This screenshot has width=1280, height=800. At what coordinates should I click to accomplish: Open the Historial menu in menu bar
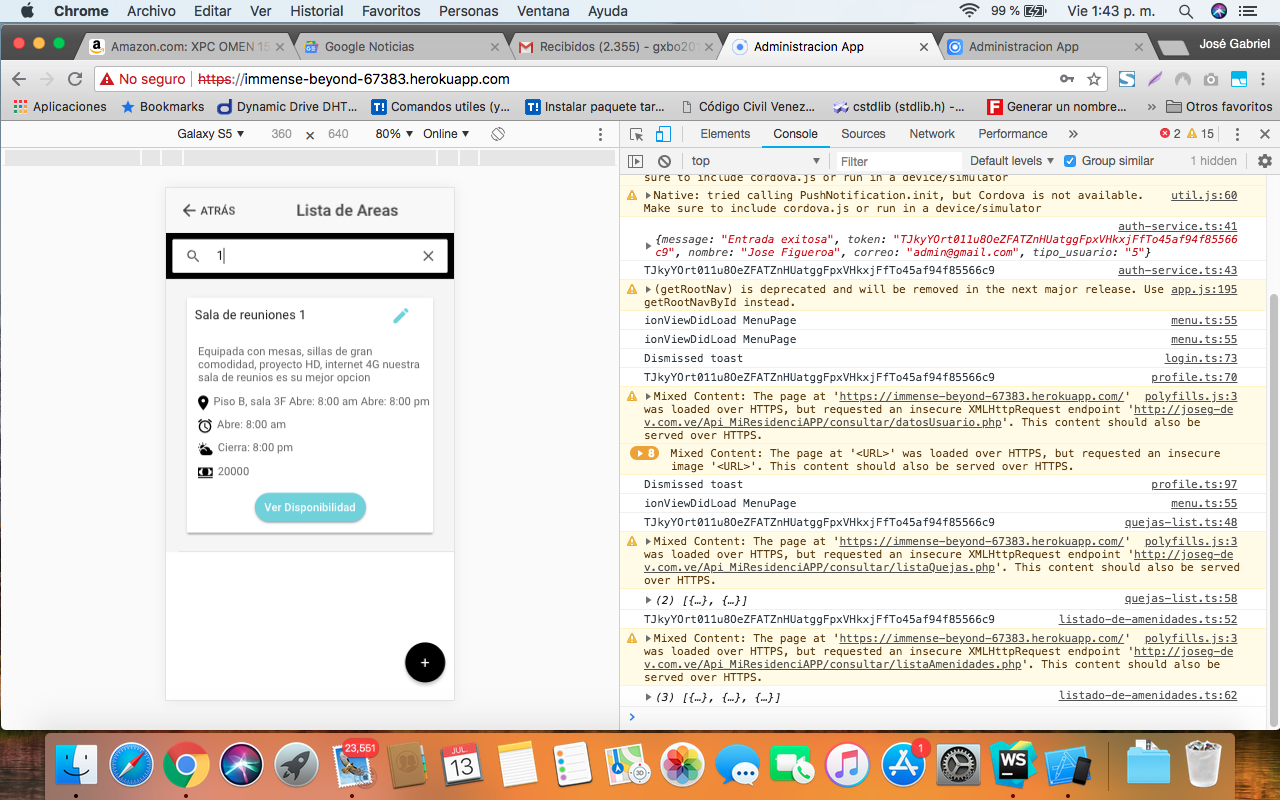(x=316, y=11)
